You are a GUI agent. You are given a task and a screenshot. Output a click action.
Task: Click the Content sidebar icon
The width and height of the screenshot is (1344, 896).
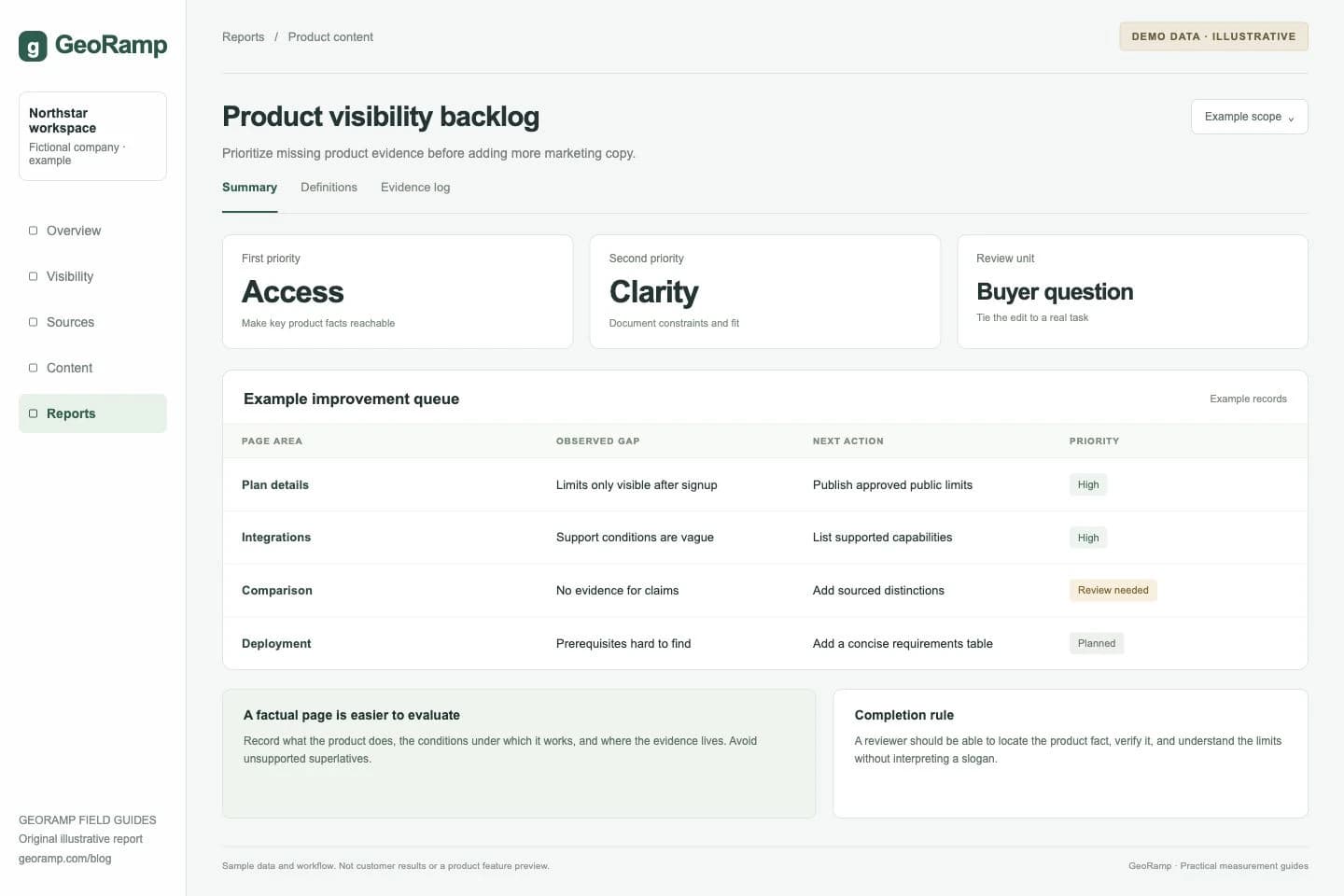point(34,368)
